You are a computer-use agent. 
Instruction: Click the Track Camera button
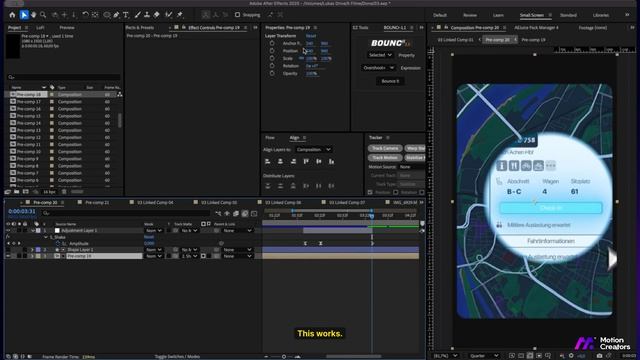tap(385, 149)
